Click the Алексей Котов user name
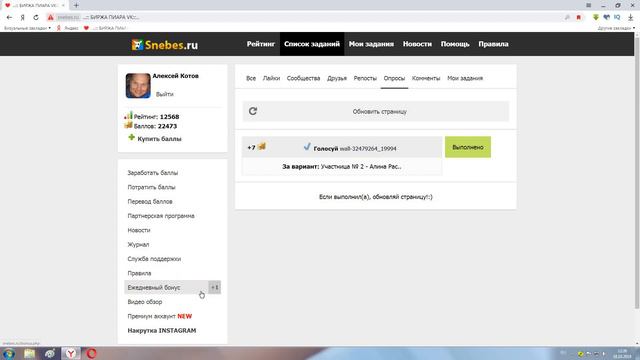 click(x=176, y=76)
